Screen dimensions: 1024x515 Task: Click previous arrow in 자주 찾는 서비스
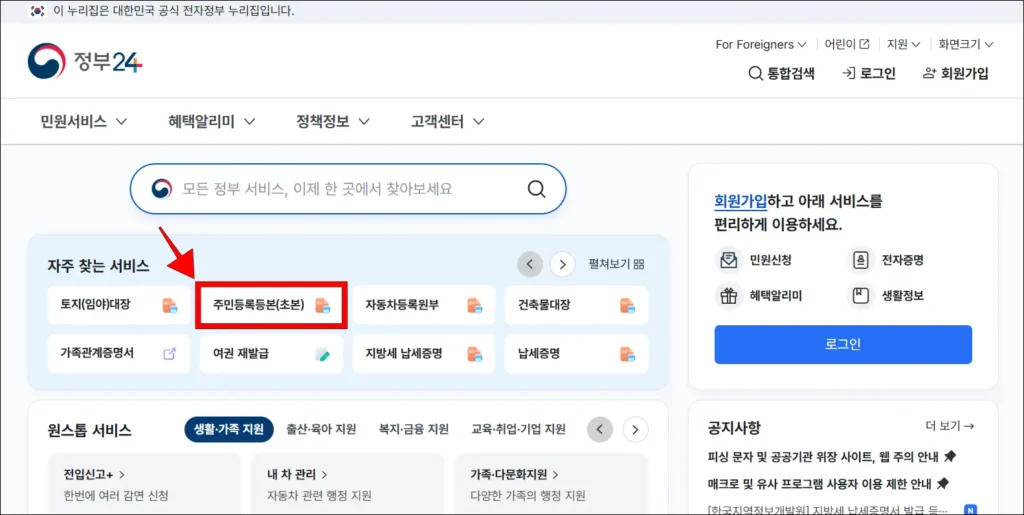pos(530,264)
